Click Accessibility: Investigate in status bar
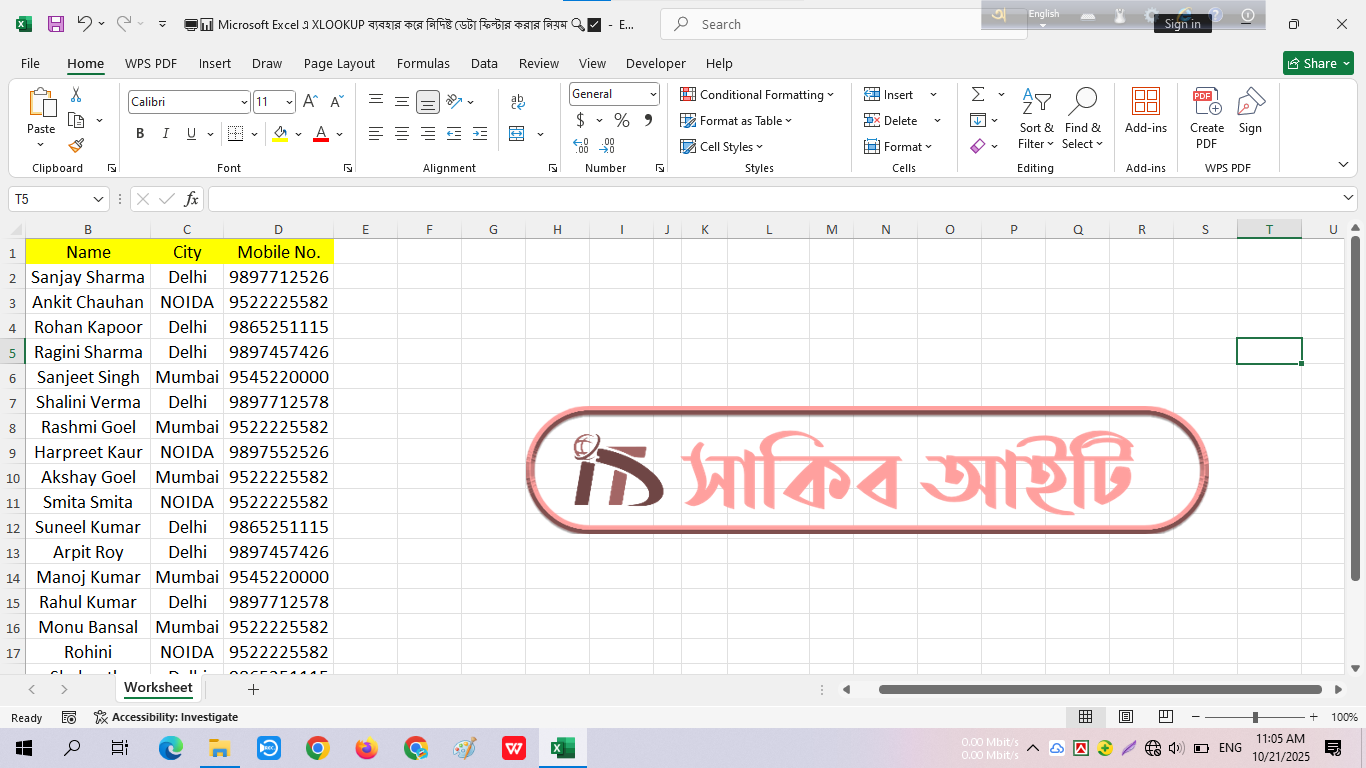This screenshot has width=1366, height=768. point(166,717)
